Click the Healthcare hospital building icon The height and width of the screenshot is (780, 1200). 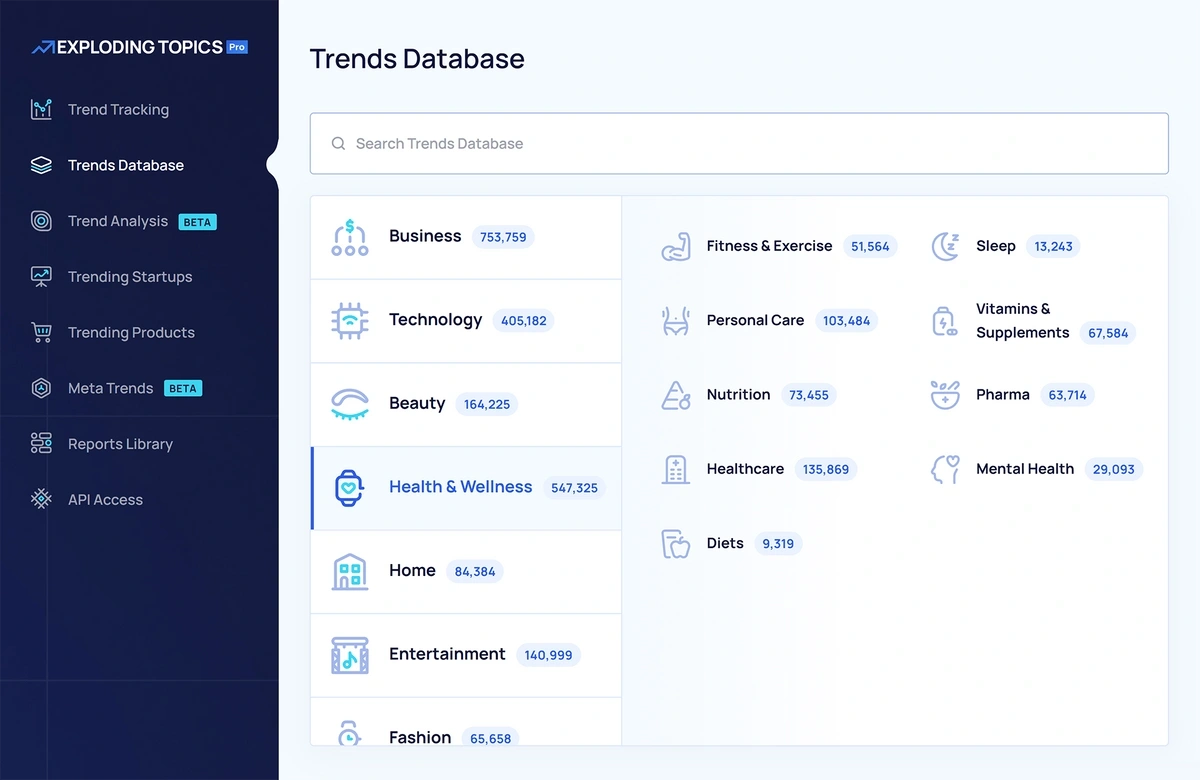[x=676, y=469]
